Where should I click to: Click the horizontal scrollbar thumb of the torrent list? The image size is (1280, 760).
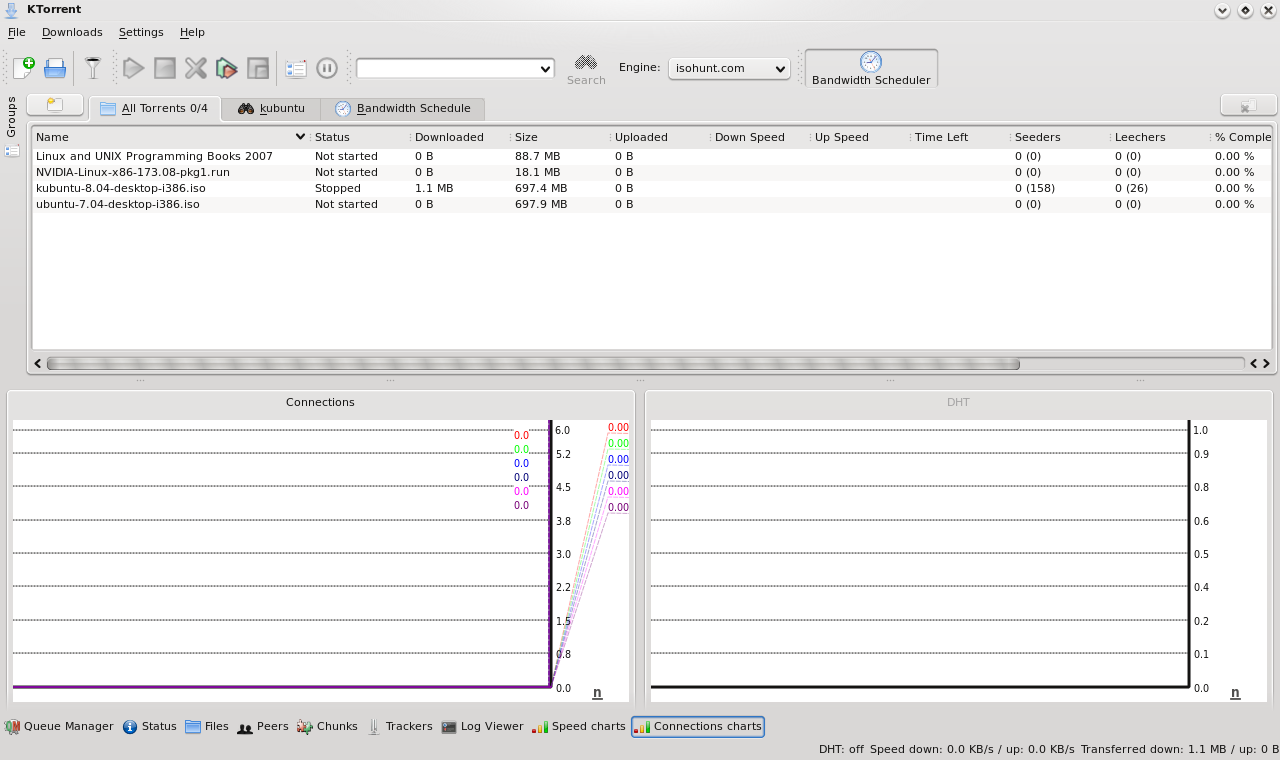pyautogui.click(x=533, y=364)
